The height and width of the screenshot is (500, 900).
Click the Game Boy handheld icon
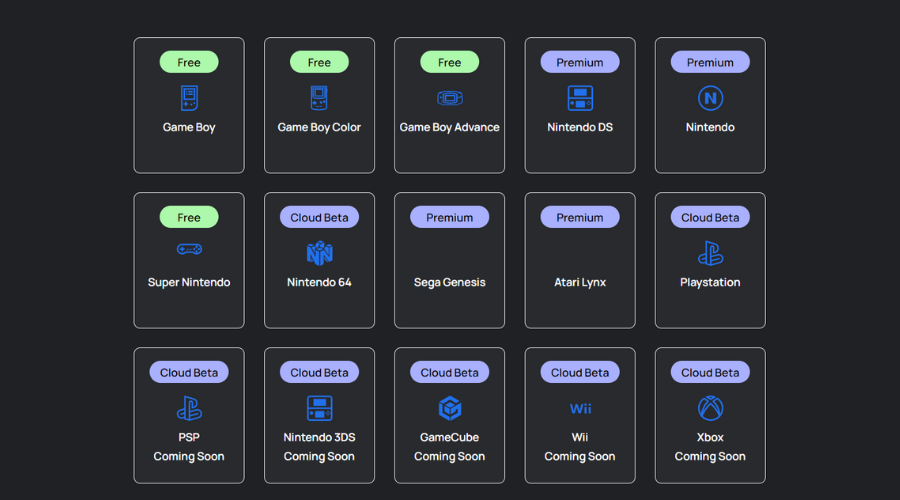(x=189, y=98)
